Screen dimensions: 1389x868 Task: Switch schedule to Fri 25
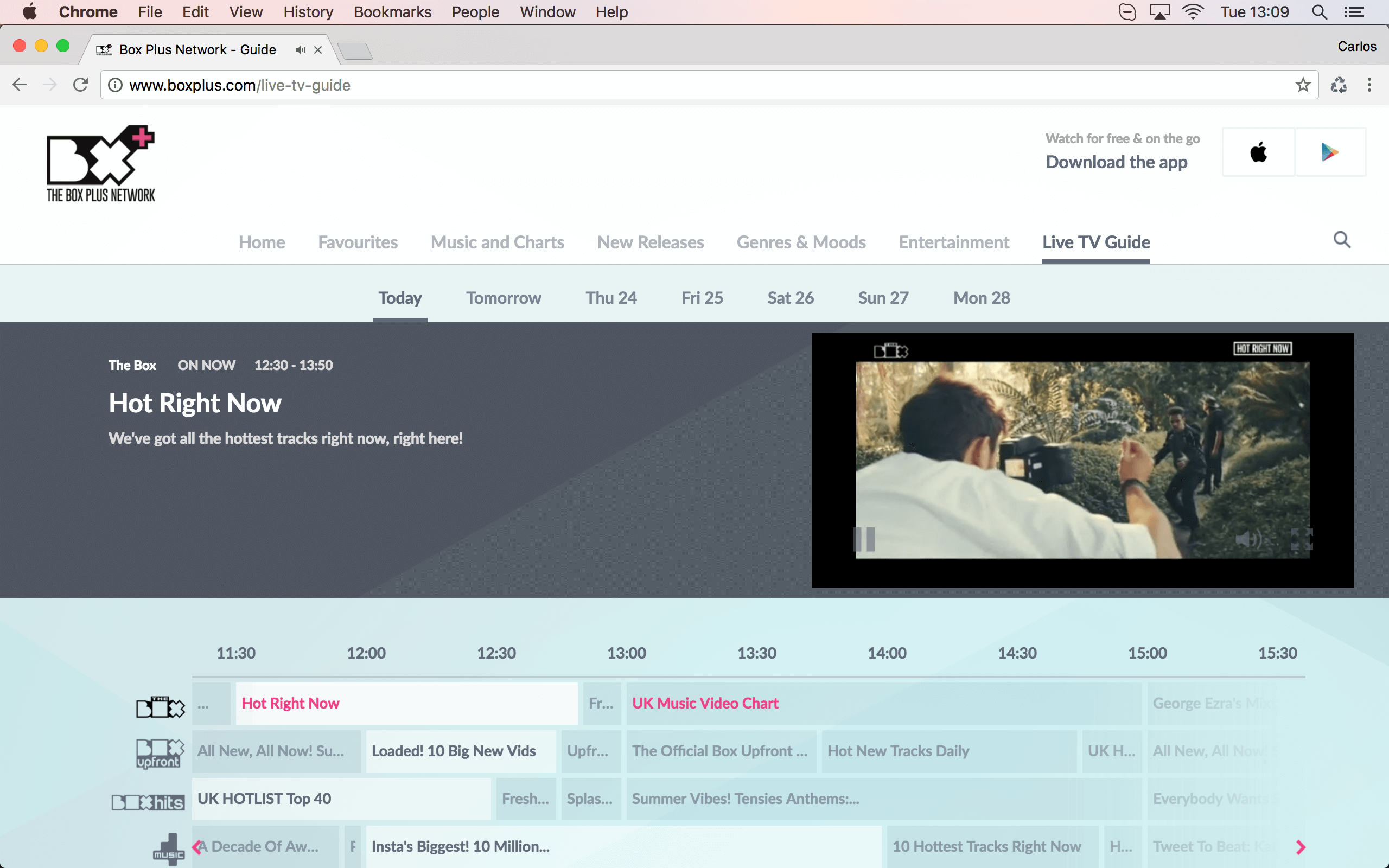point(702,298)
